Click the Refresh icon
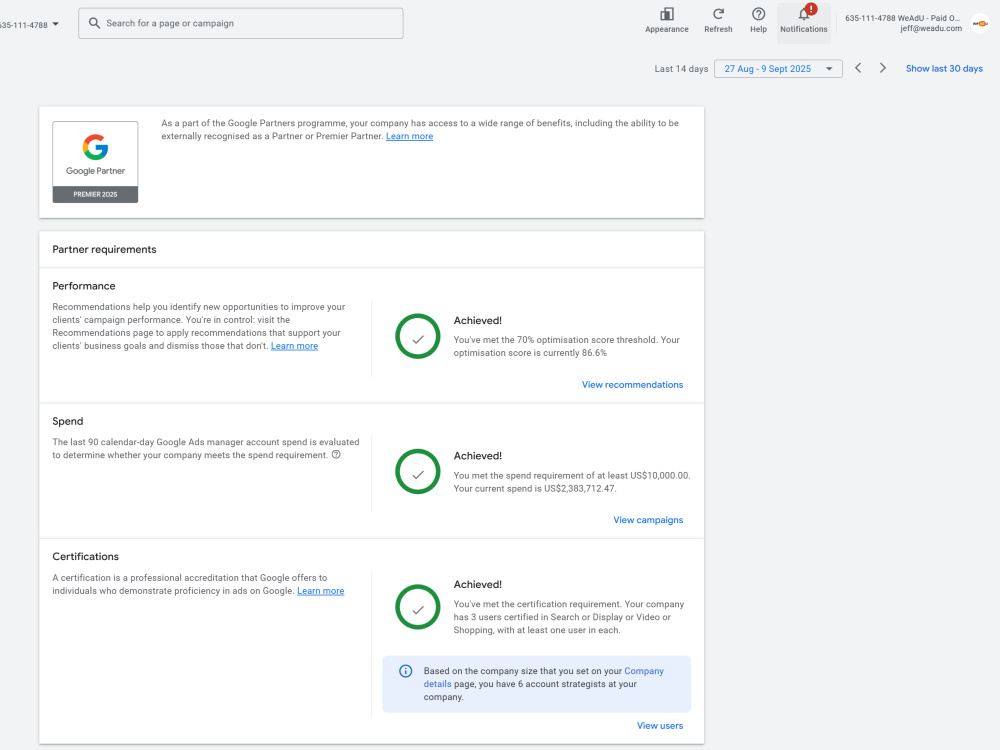1000x750 pixels. (x=718, y=14)
